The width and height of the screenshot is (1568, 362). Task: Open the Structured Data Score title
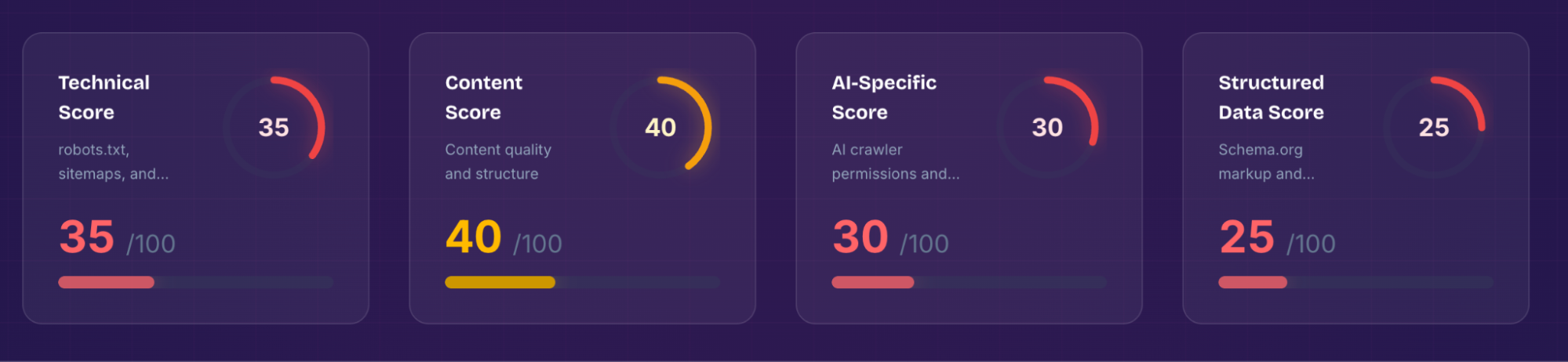pos(1271,97)
